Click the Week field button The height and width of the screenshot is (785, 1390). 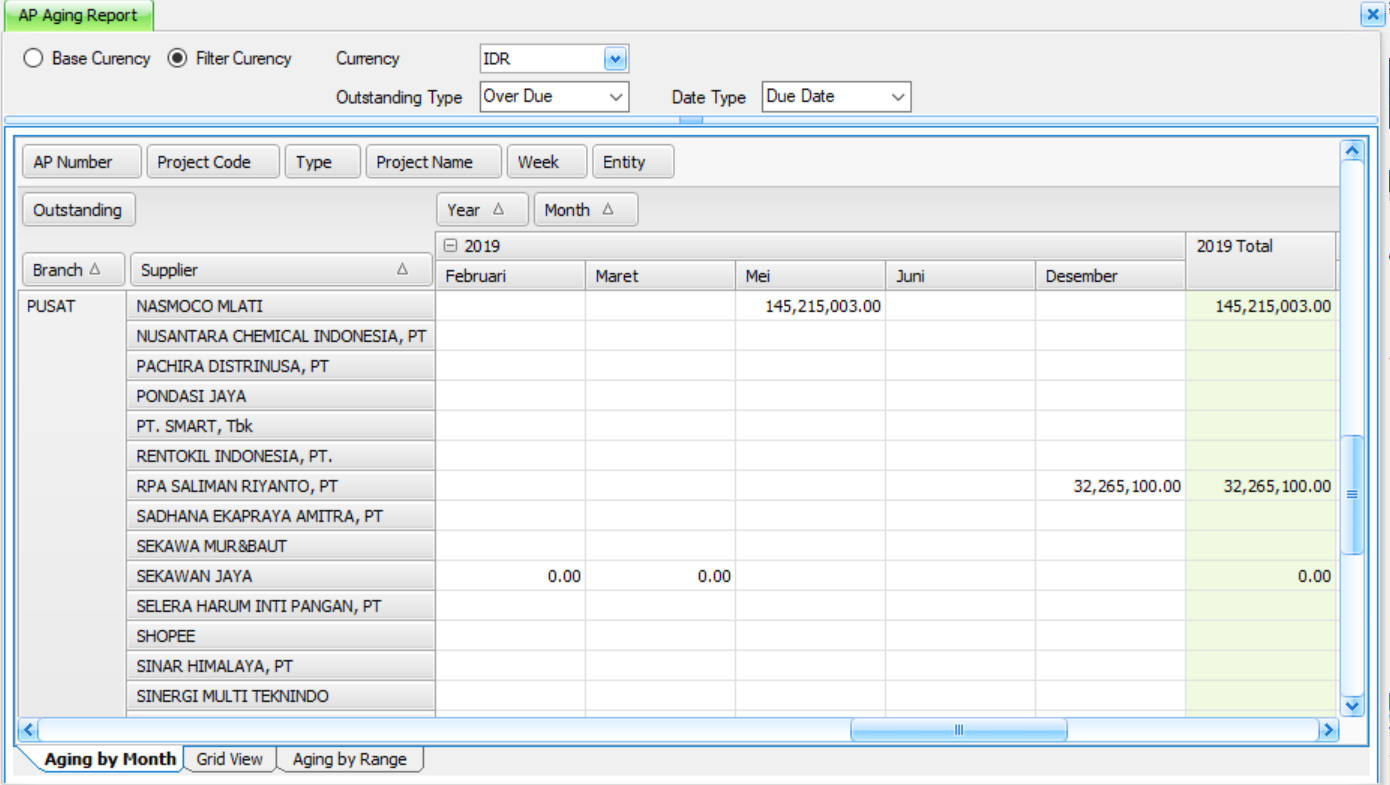547,162
